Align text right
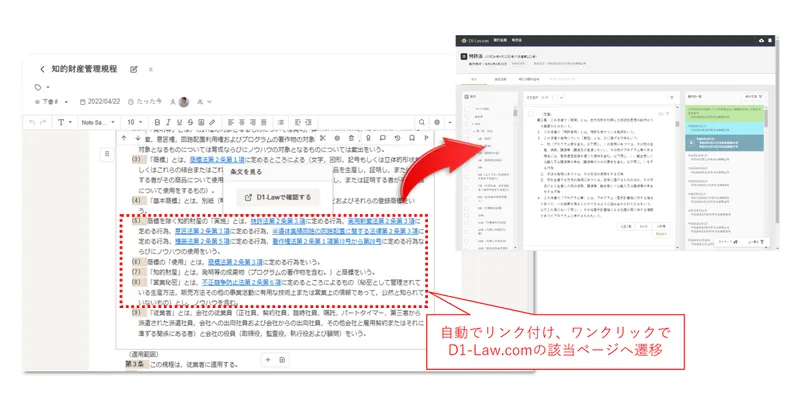This screenshot has height=420, width=800. coord(253,122)
